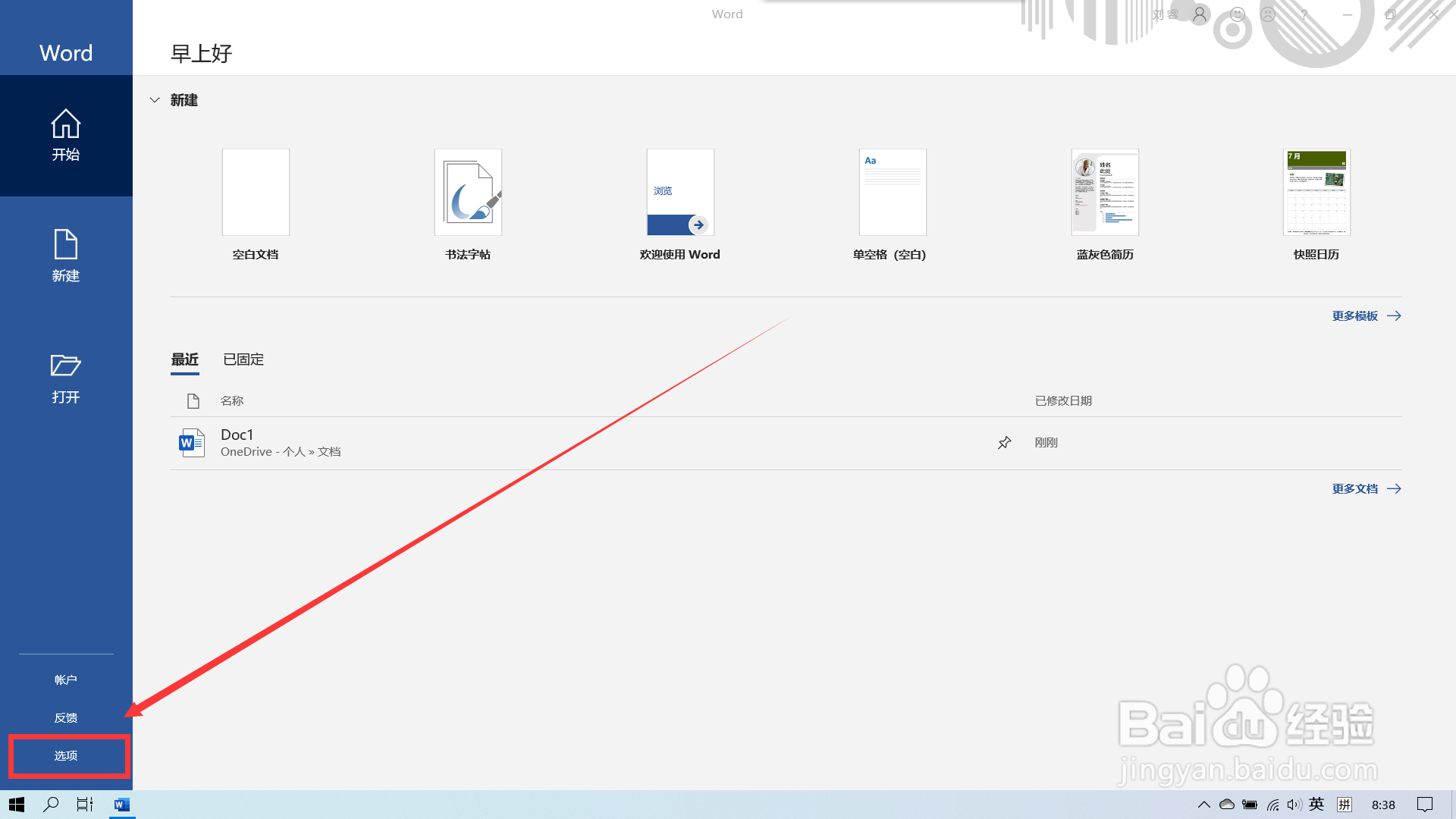Open Task View on taskbar

(85, 805)
